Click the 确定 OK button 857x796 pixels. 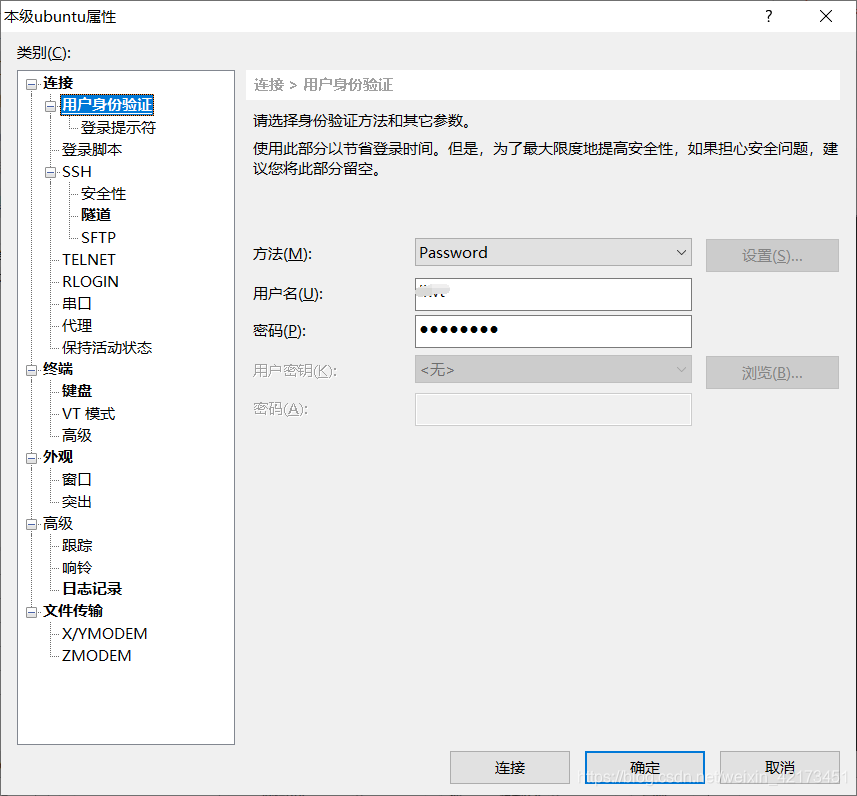coord(644,768)
